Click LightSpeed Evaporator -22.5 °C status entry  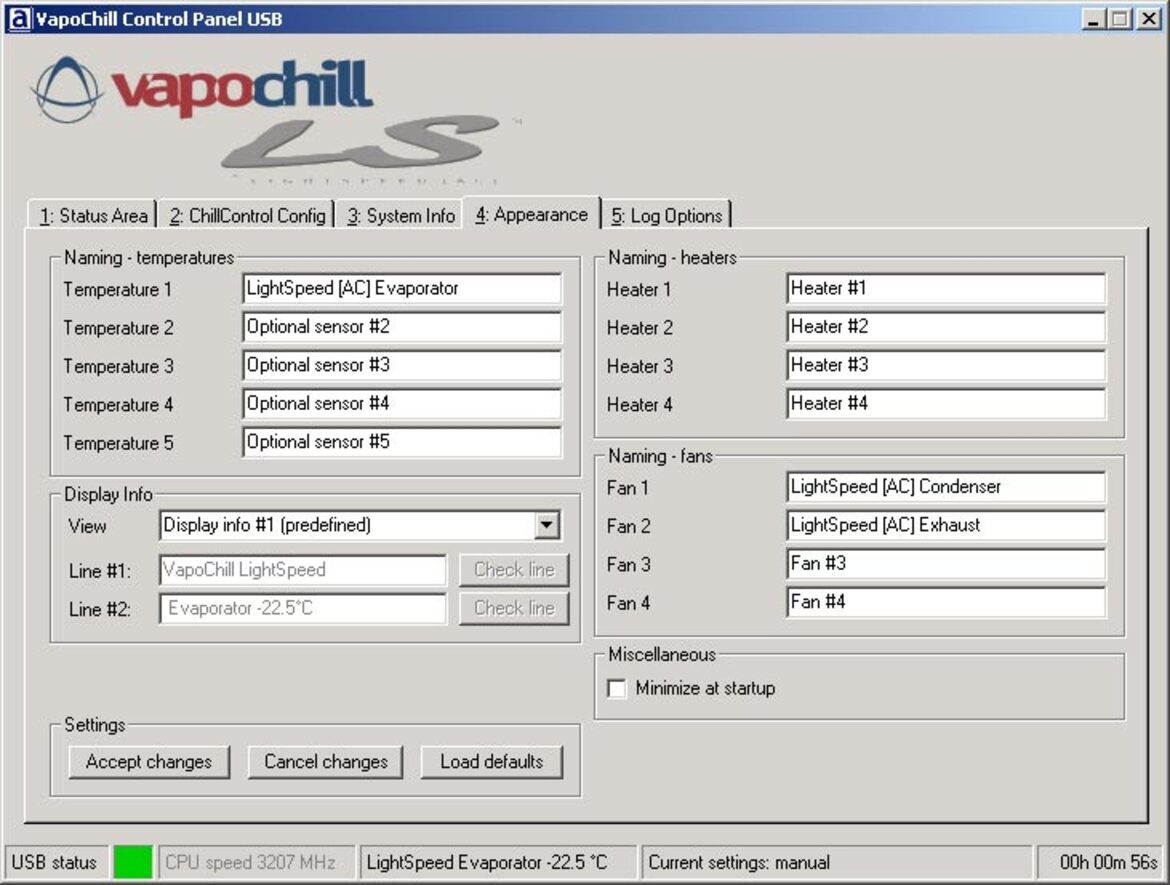[498, 862]
